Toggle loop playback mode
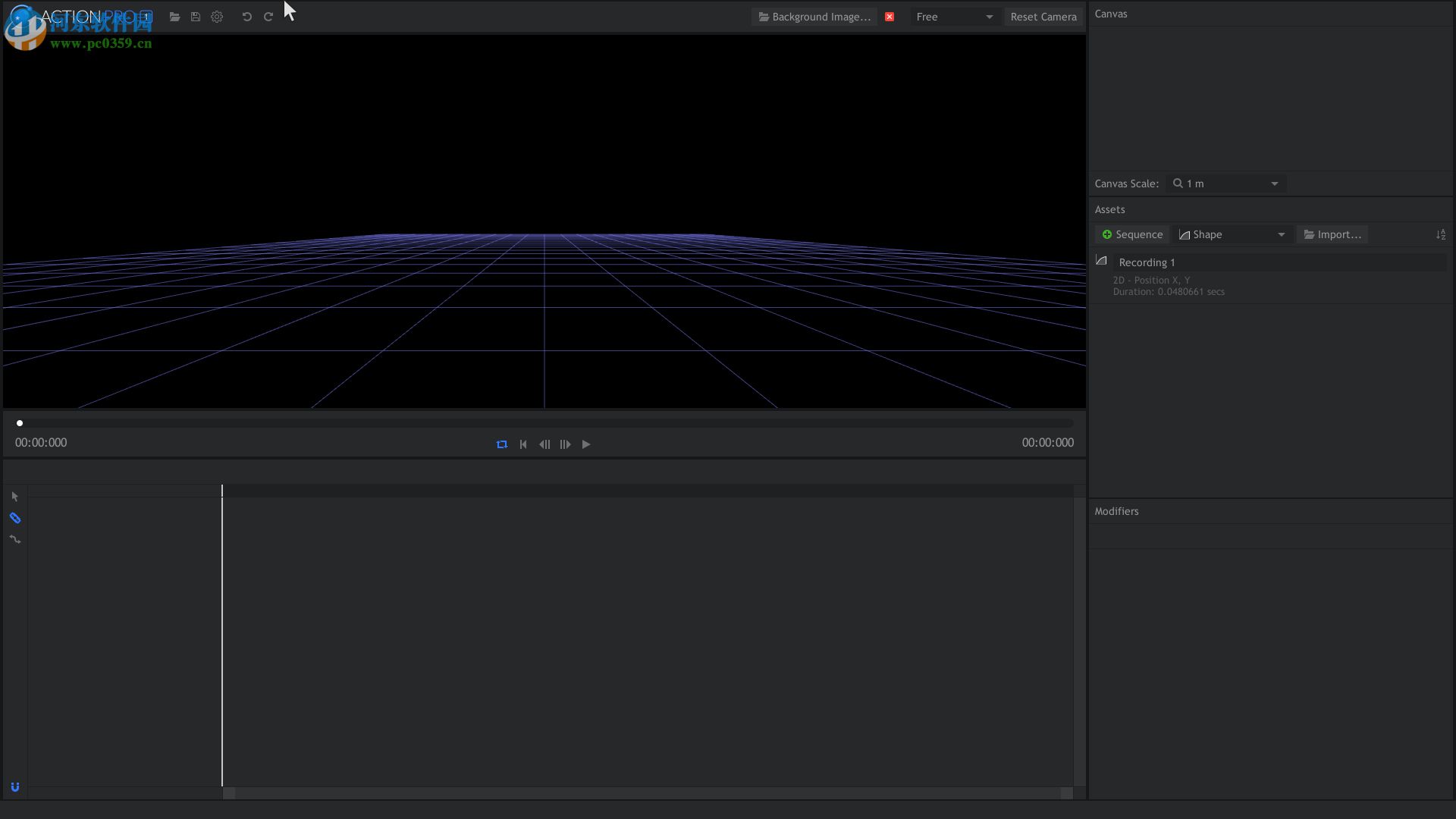 [x=501, y=444]
